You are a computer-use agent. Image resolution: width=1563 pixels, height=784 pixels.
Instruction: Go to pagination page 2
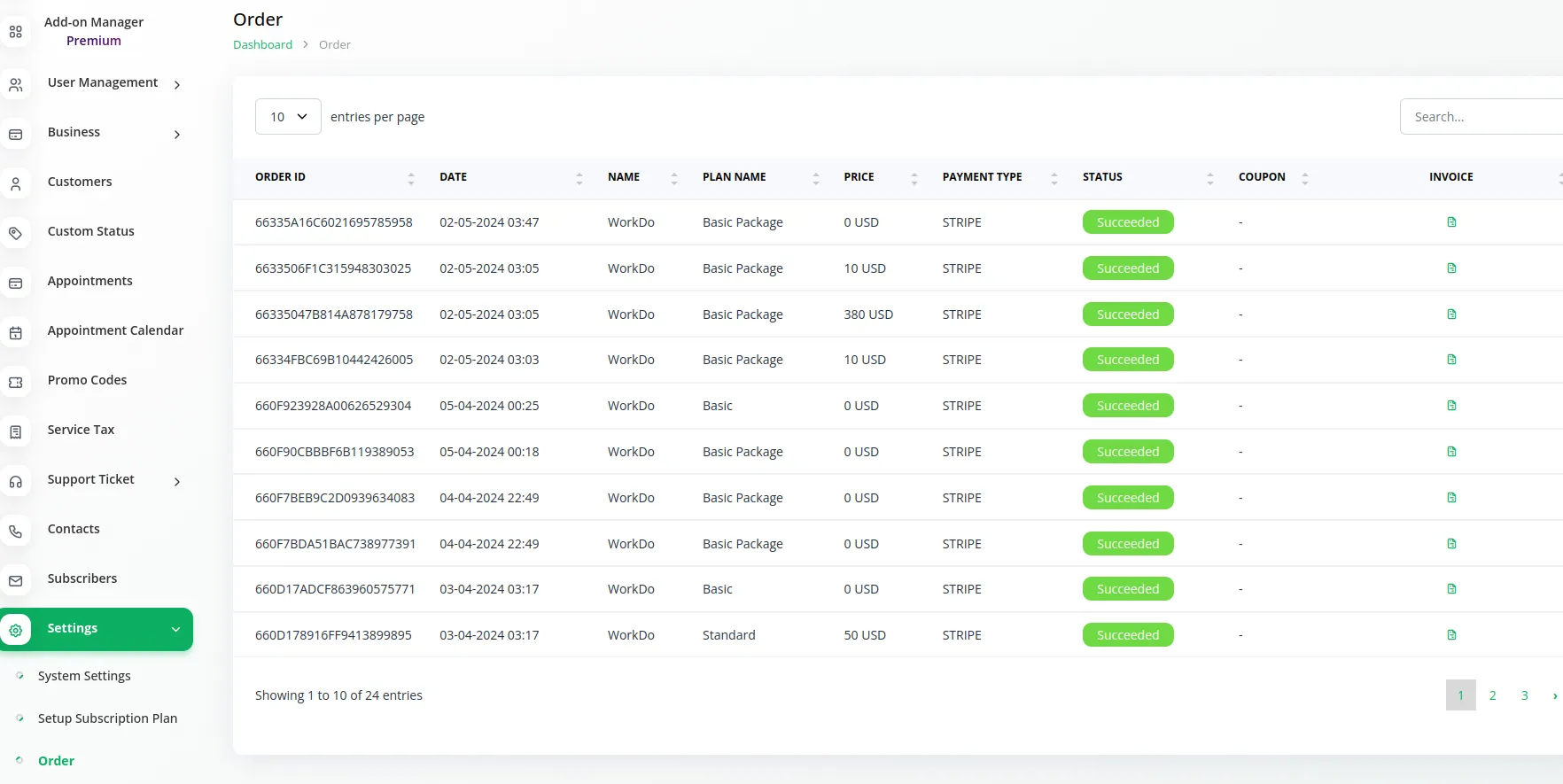pos(1493,695)
